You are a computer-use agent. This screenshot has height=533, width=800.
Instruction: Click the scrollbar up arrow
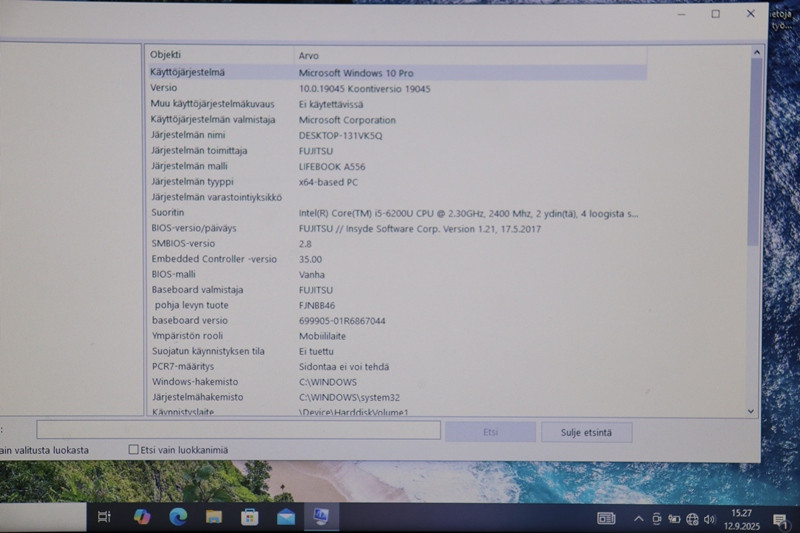757,52
